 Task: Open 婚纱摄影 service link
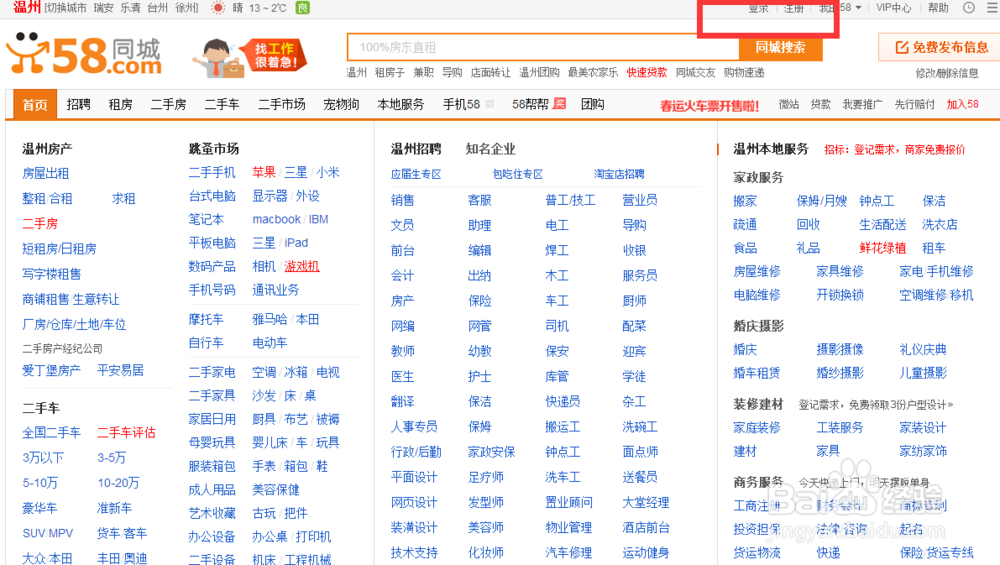tap(840, 373)
